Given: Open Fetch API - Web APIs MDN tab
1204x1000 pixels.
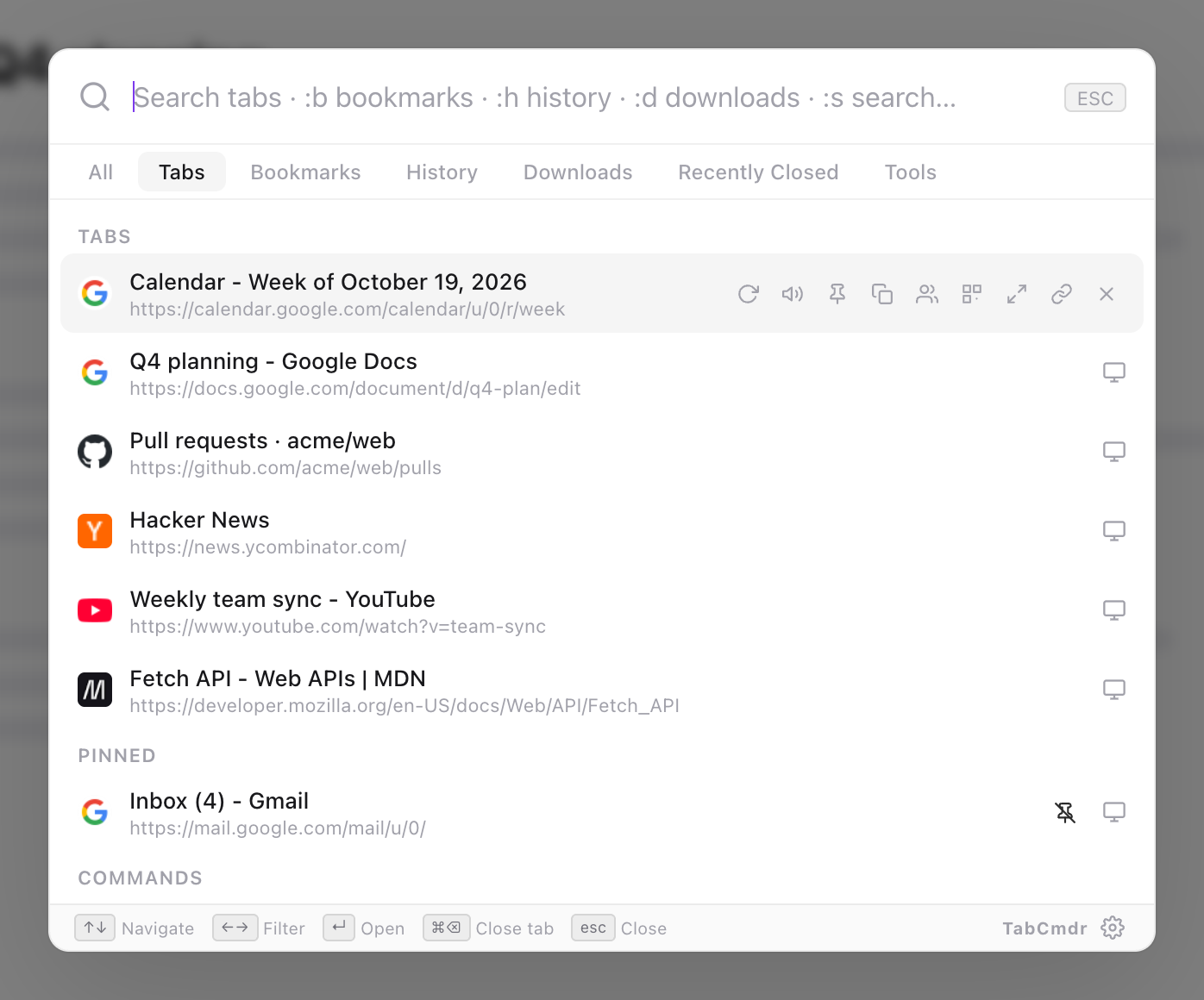Looking at the screenshot, I should [x=602, y=690].
